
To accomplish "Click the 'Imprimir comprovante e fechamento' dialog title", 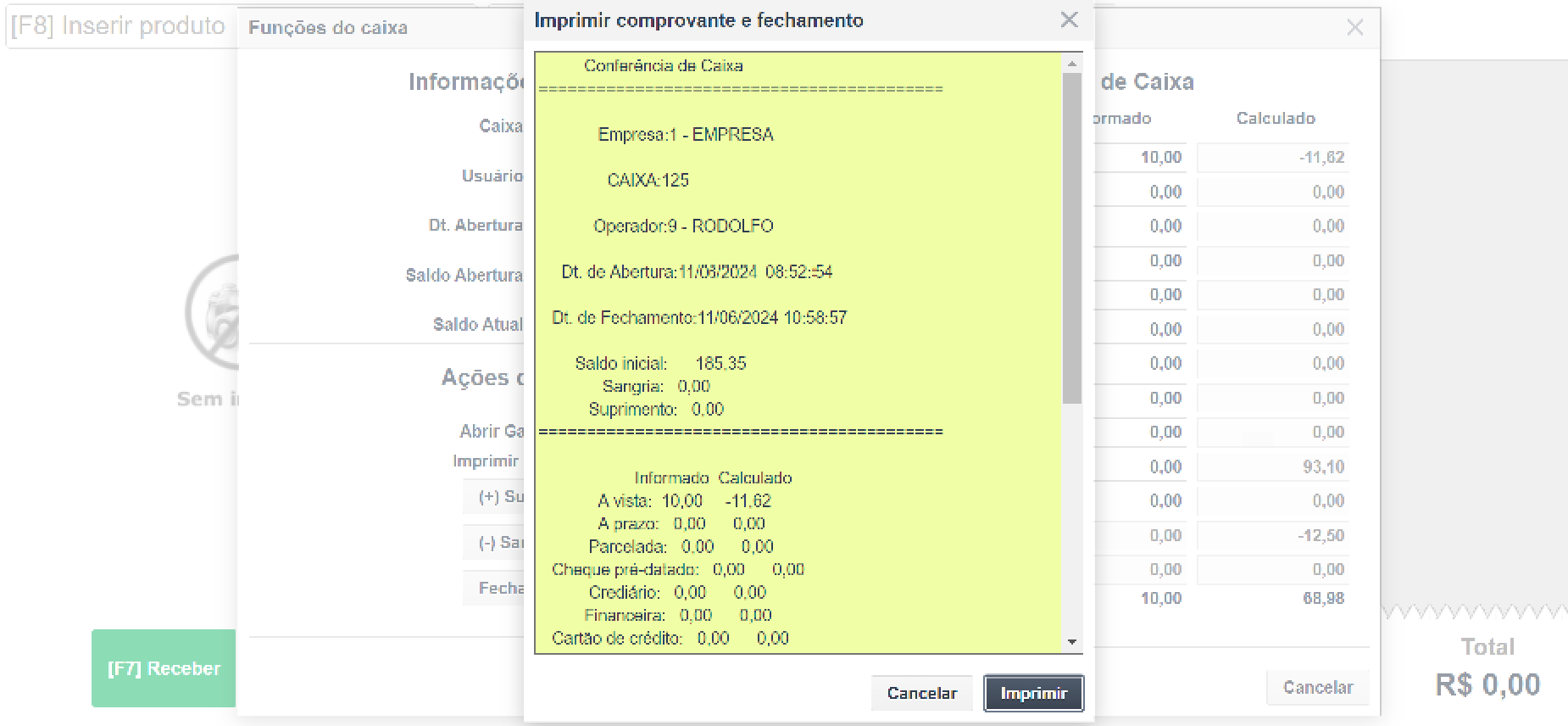I will [699, 20].
